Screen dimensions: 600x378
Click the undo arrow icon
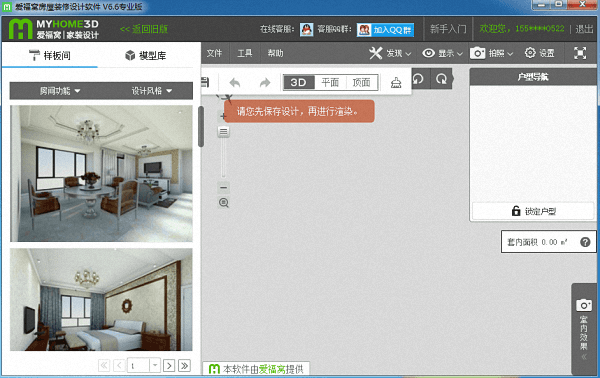point(235,82)
